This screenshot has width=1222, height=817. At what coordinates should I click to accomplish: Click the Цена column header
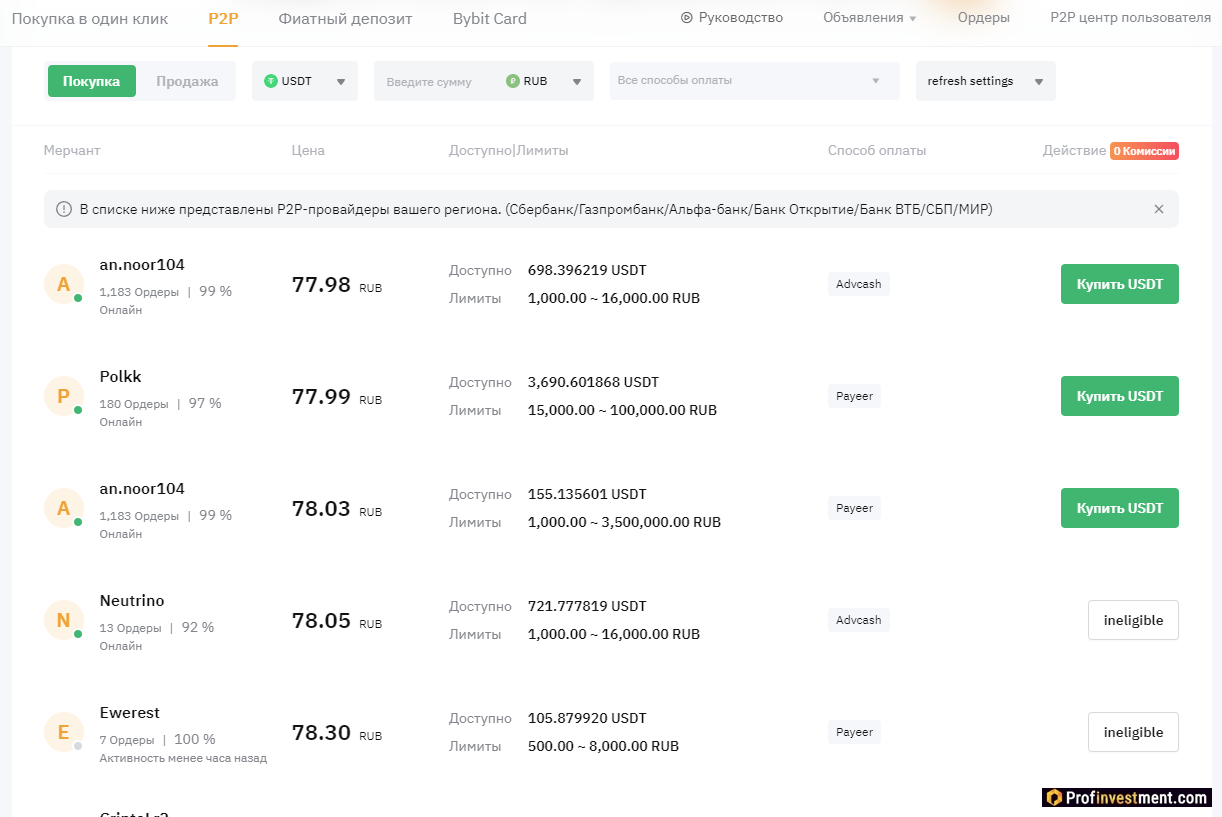308,151
